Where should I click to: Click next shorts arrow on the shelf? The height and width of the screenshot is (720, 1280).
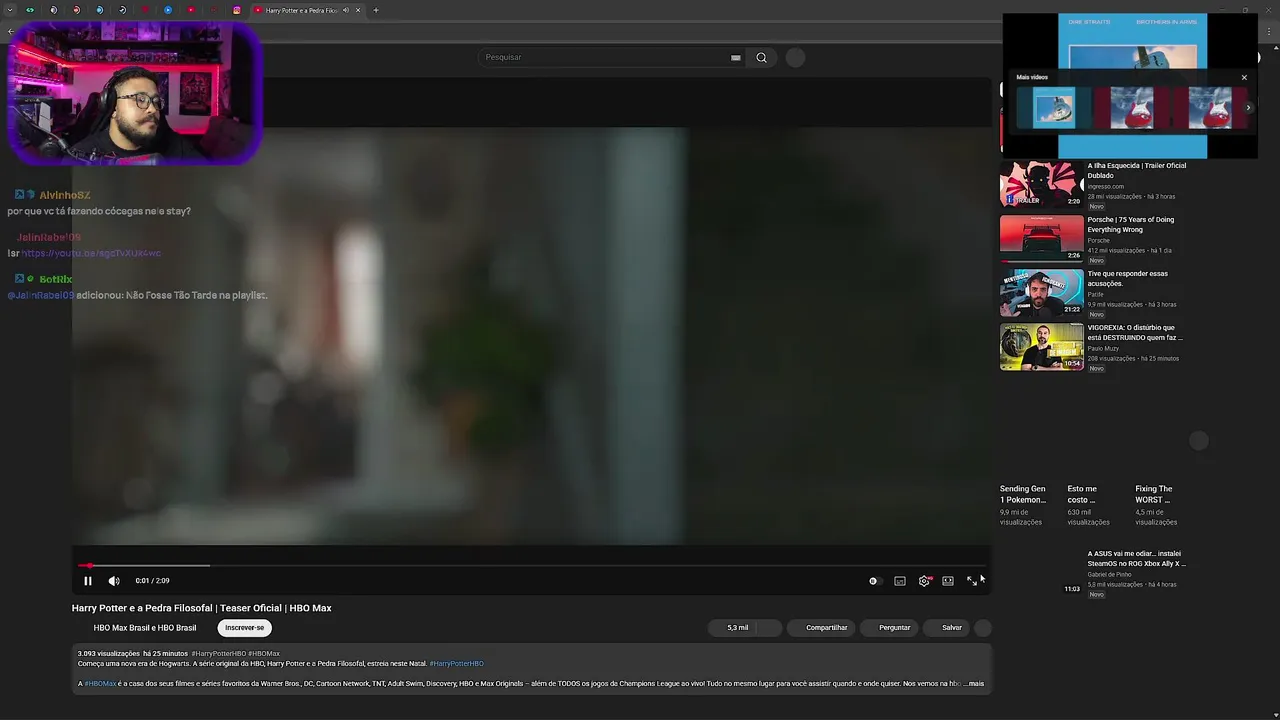pos(1199,441)
